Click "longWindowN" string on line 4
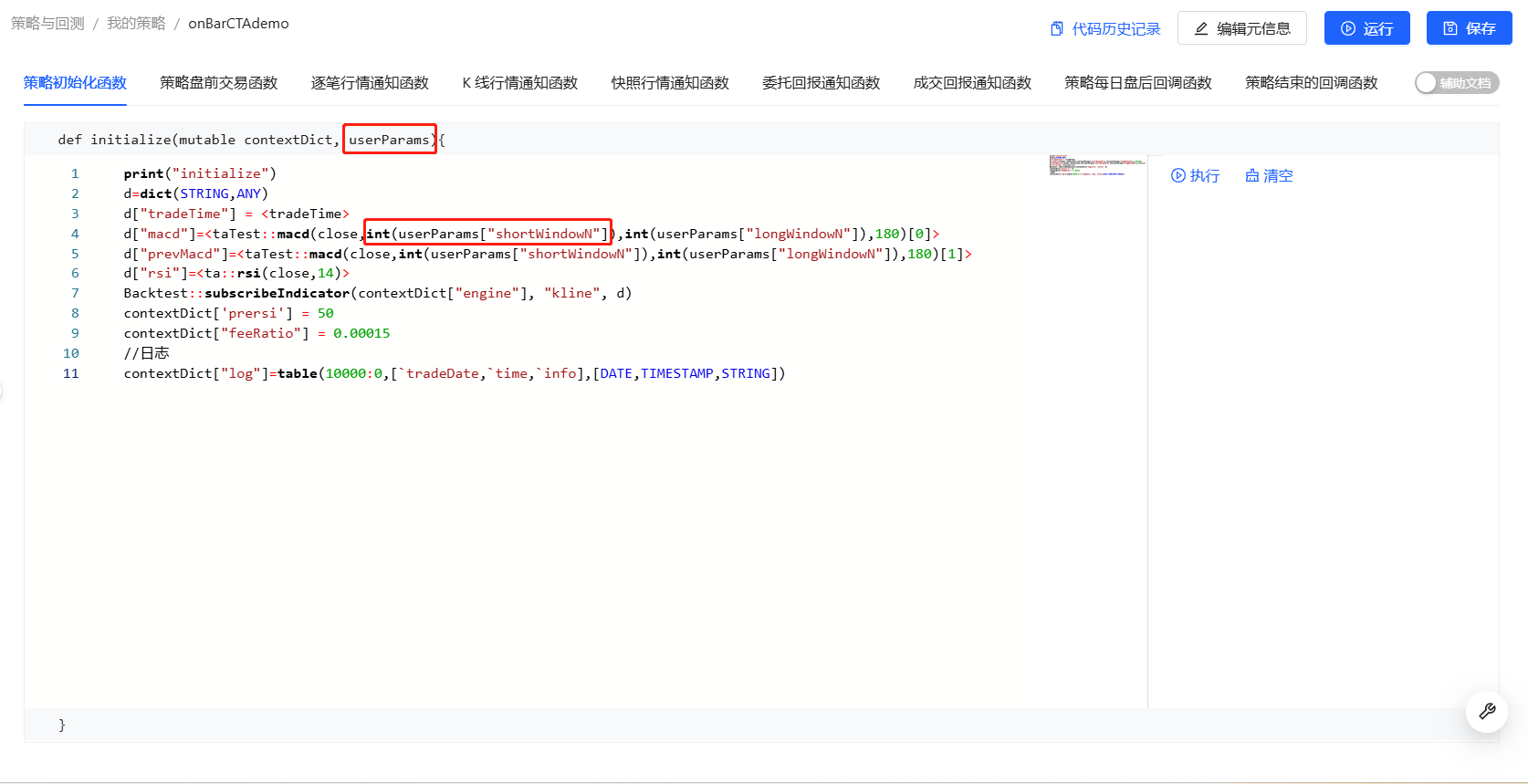Screen dimensions: 1528x784 coord(799,234)
